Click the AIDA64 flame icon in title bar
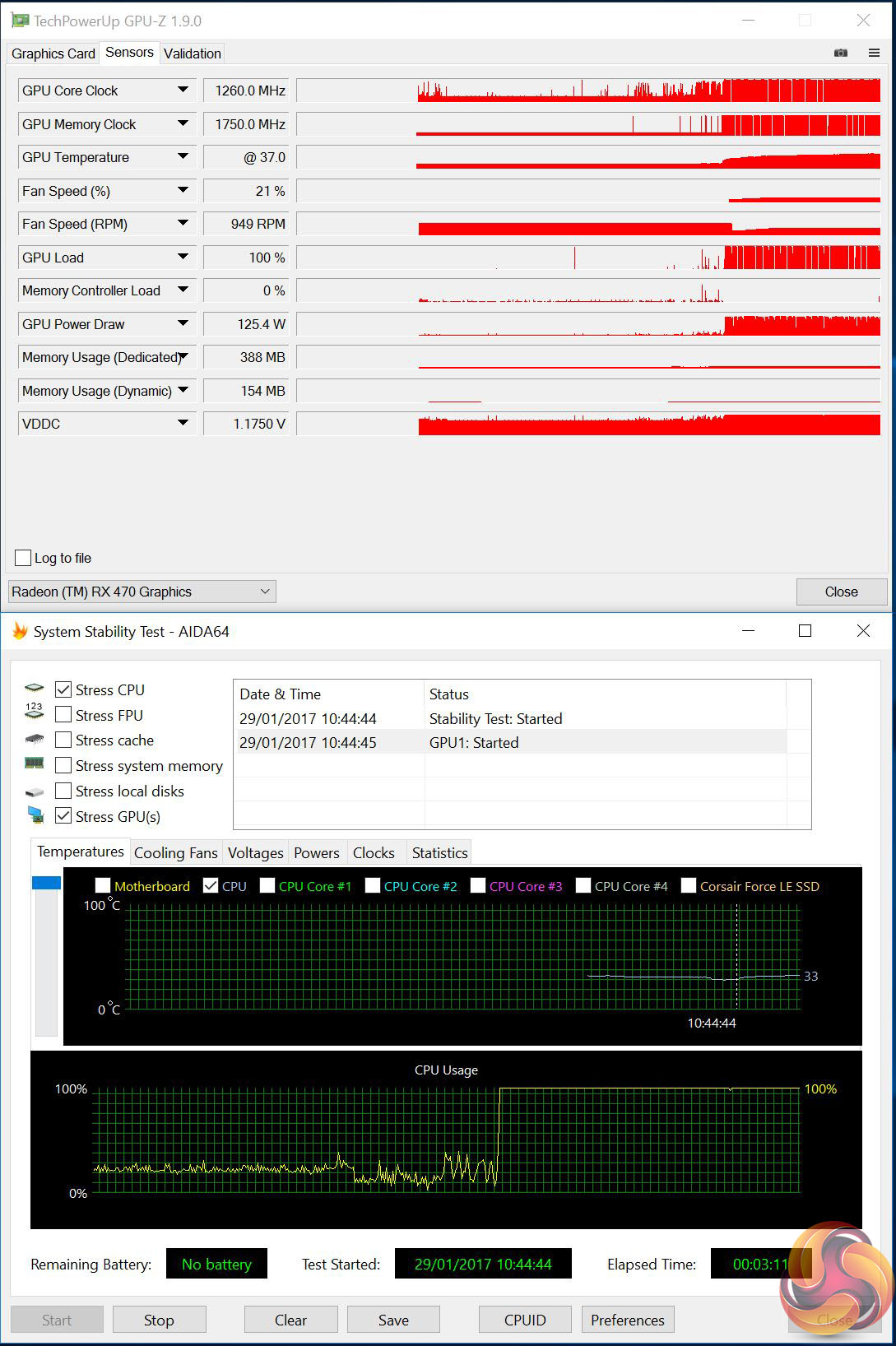The height and width of the screenshot is (1346, 896). tap(20, 631)
